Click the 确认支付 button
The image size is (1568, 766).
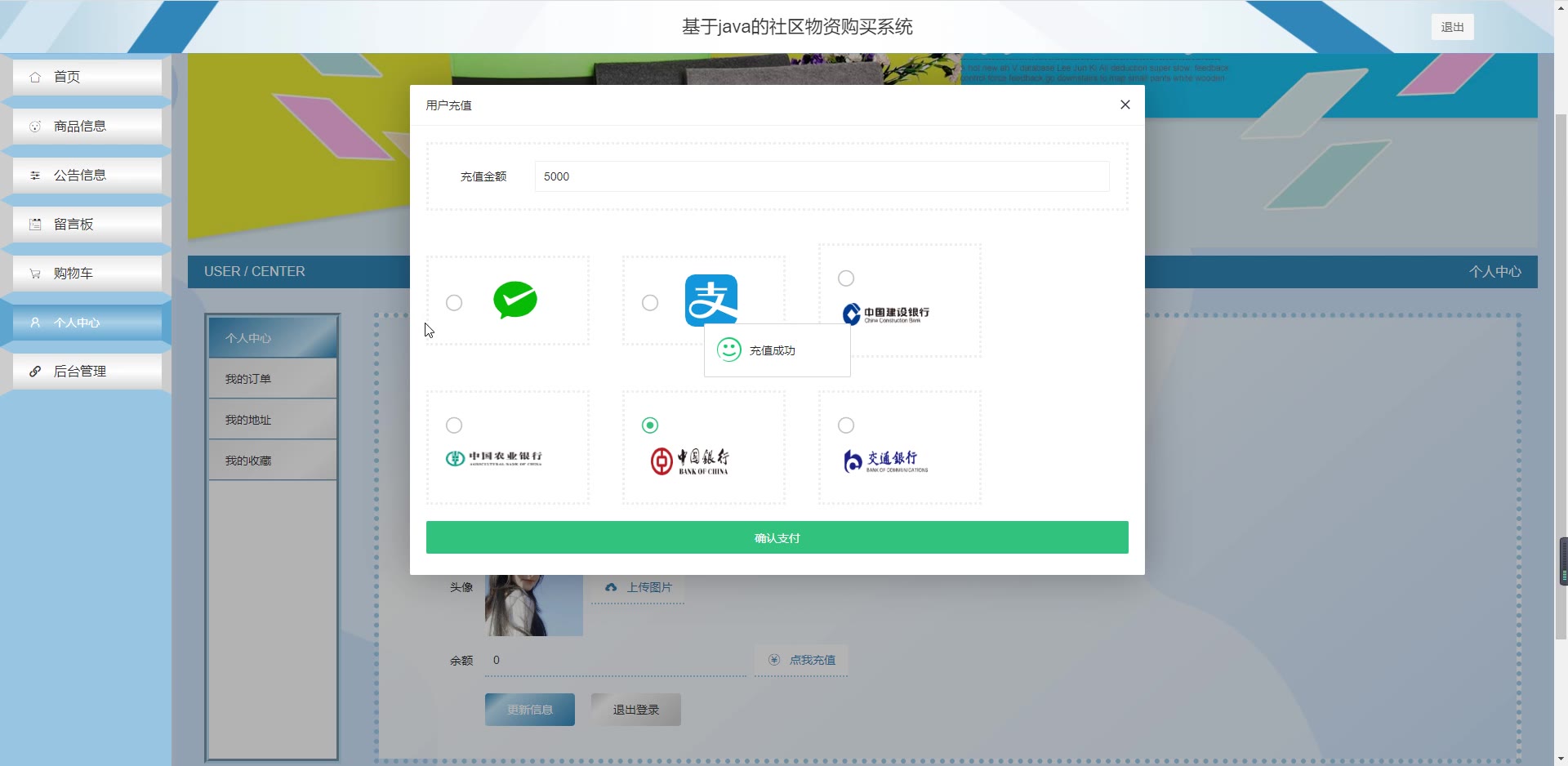777,537
